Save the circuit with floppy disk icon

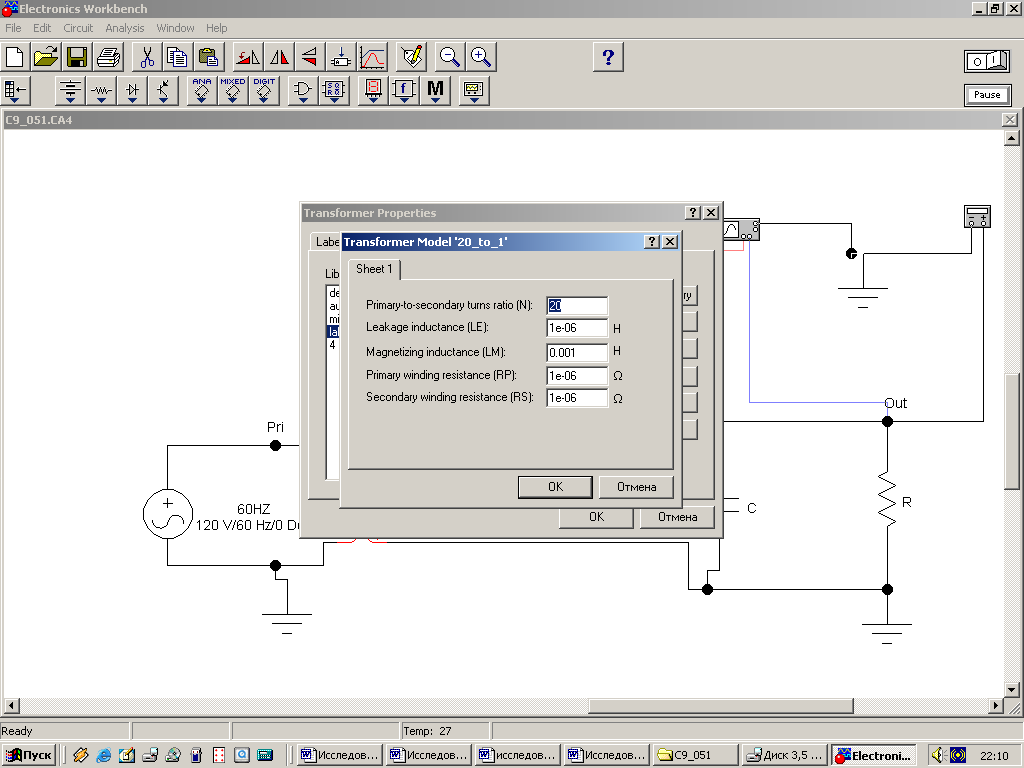pos(77,57)
